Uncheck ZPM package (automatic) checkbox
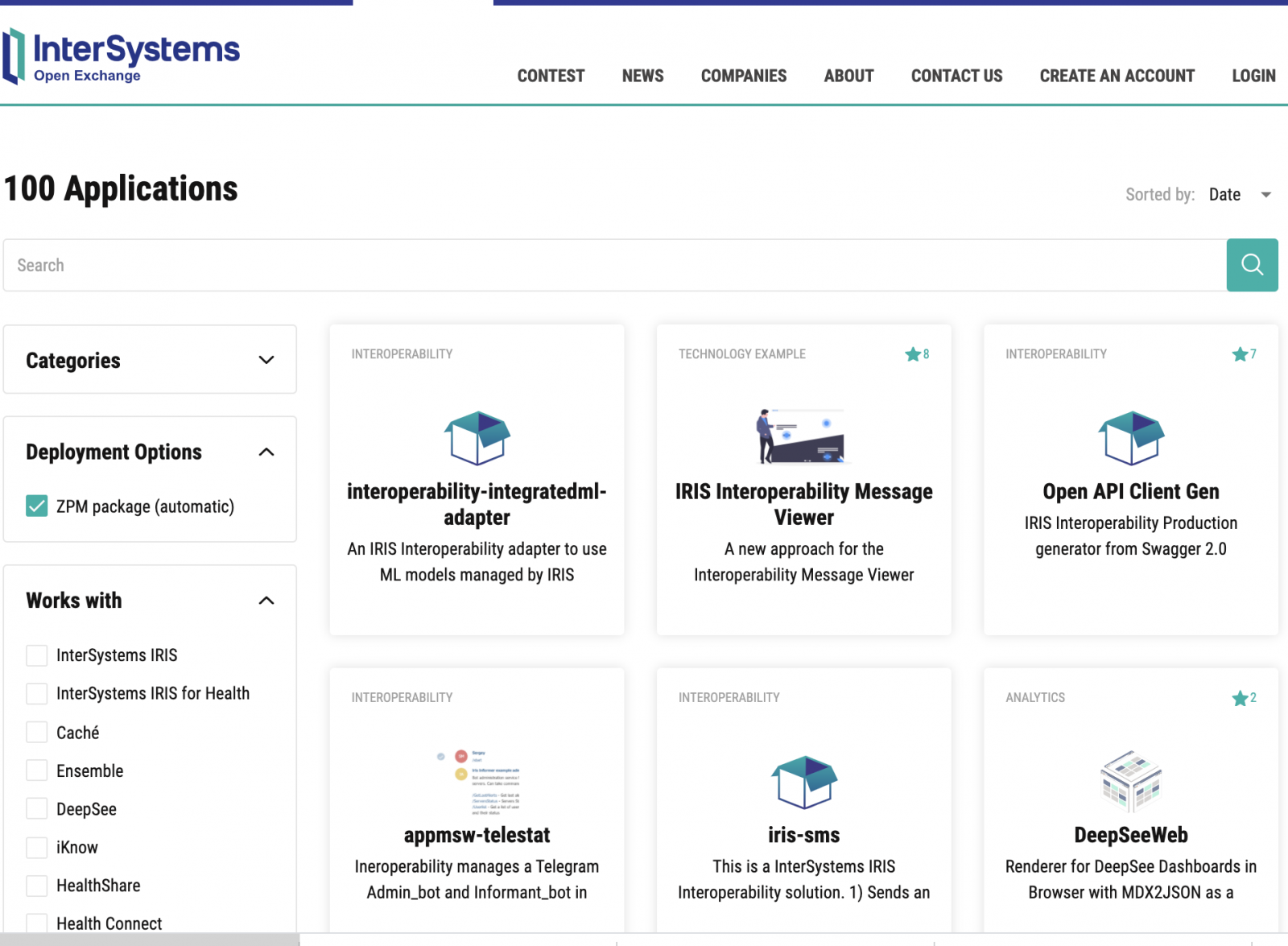The width and height of the screenshot is (1288, 946). [x=37, y=506]
